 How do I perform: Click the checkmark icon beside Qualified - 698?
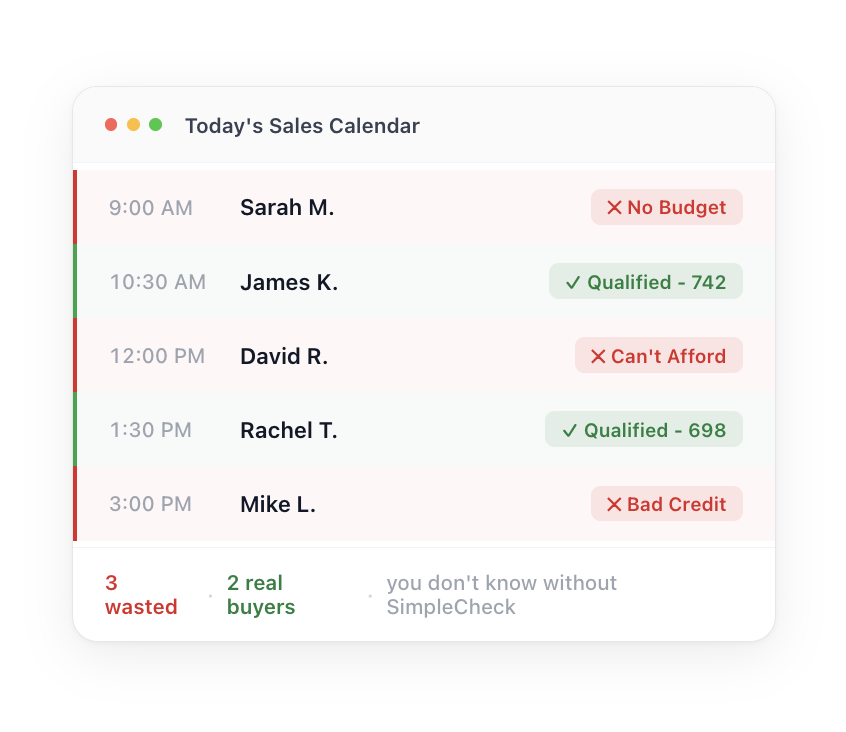[x=570, y=431]
